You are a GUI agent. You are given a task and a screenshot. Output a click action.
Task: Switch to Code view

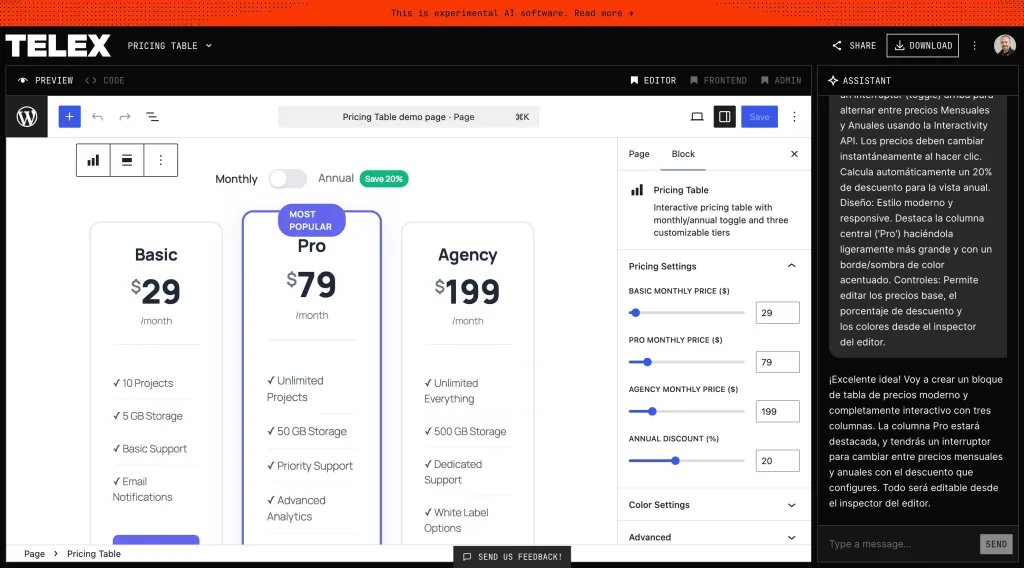pyautogui.click(x=104, y=80)
